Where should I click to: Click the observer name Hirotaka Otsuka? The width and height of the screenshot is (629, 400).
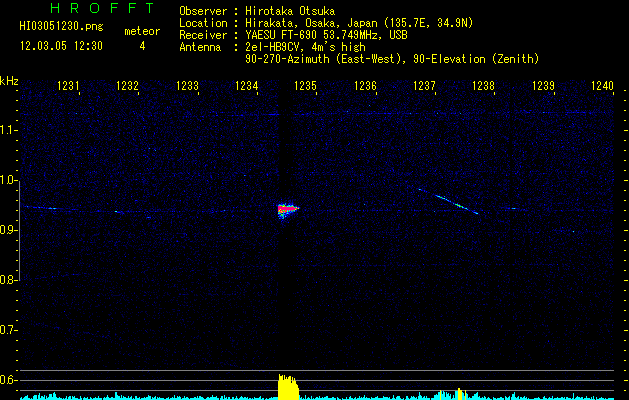pyautogui.click(x=290, y=11)
